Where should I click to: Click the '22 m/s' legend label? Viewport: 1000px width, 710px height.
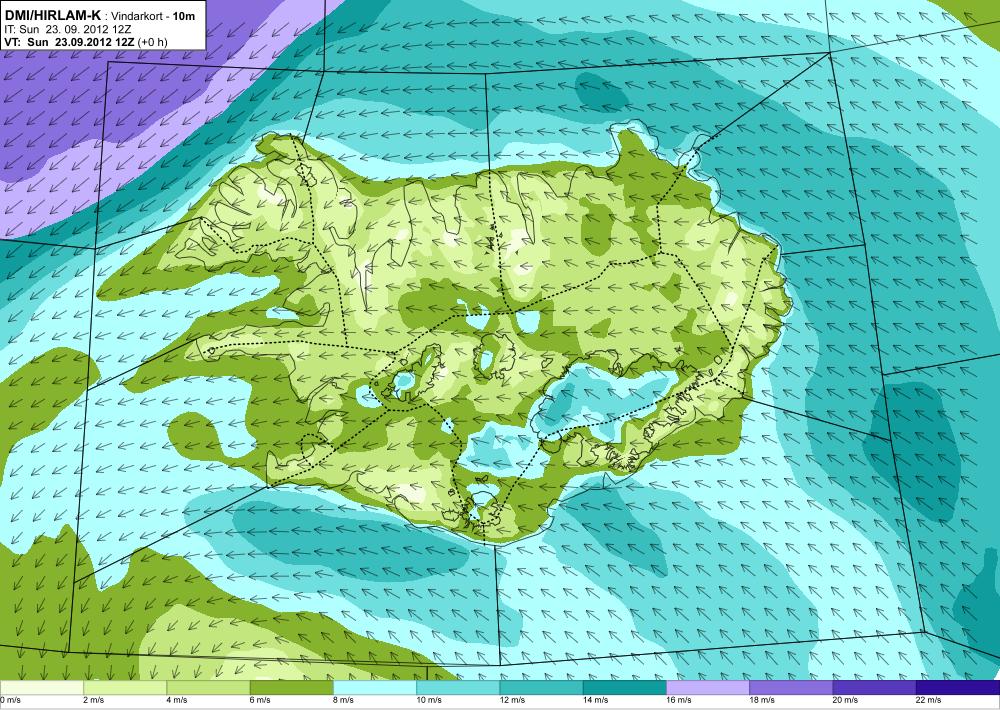(x=929, y=700)
